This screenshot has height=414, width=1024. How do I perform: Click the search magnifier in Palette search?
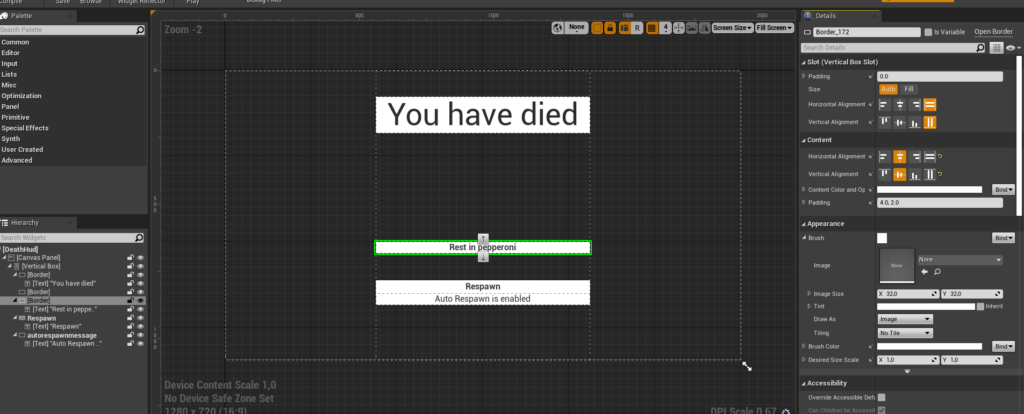140,30
